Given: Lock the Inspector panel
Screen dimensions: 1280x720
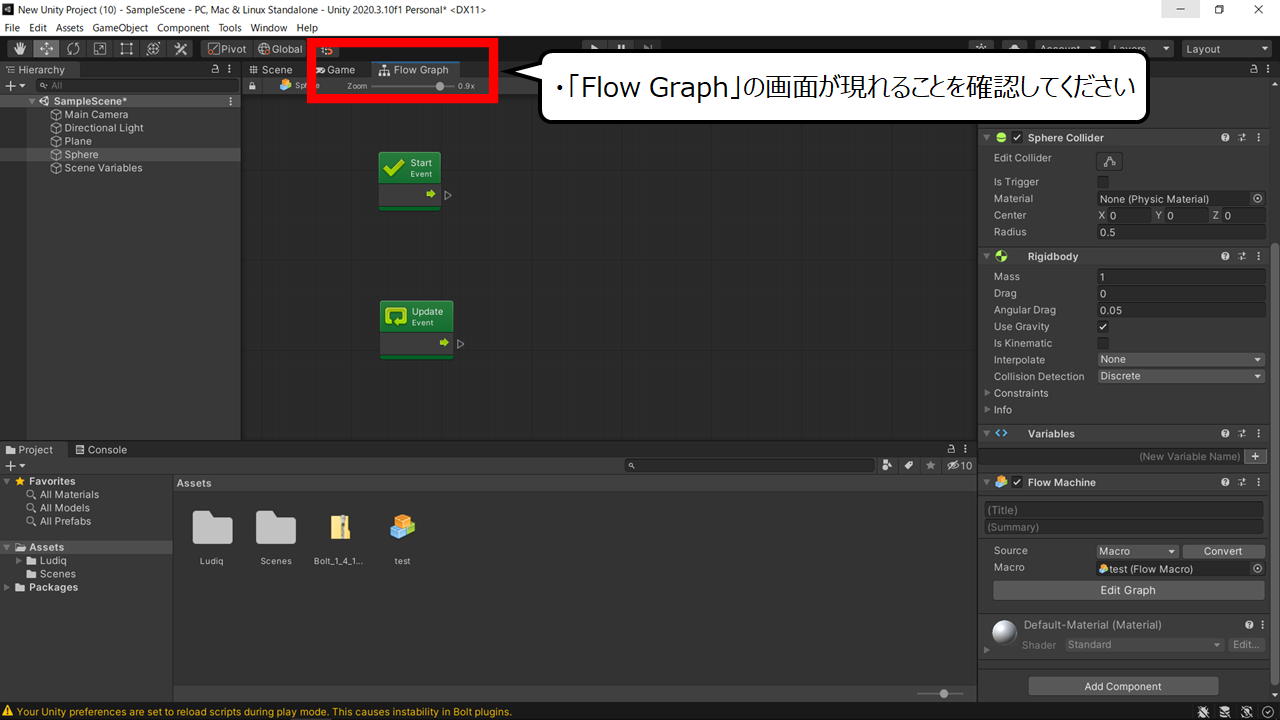Looking at the screenshot, I should tap(1256, 68).
